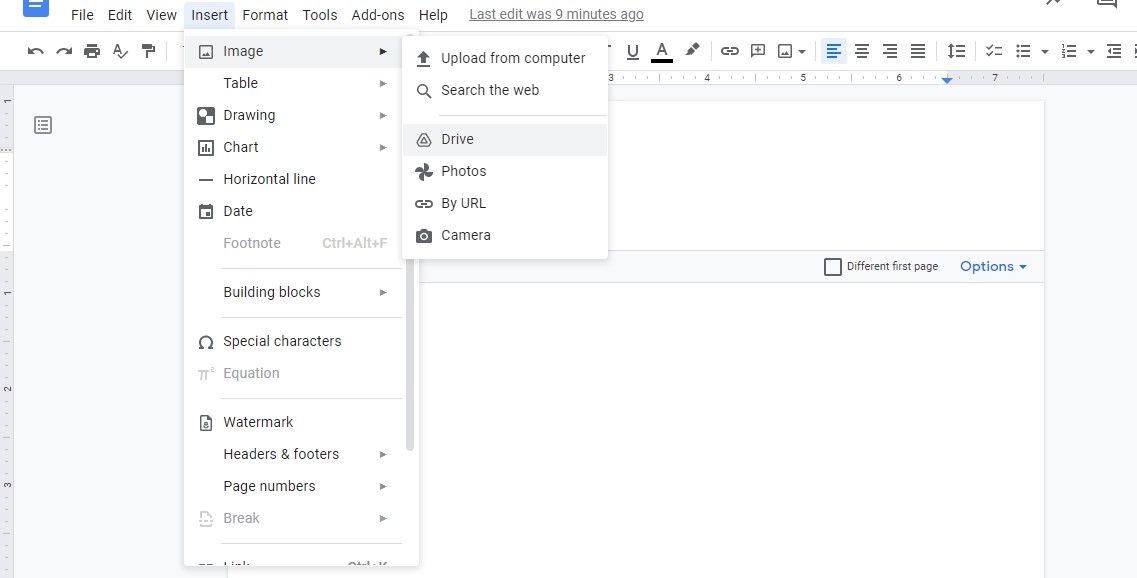Change text color using the A icon
The height and width of the screenshot is (578, 1137).
661,50
